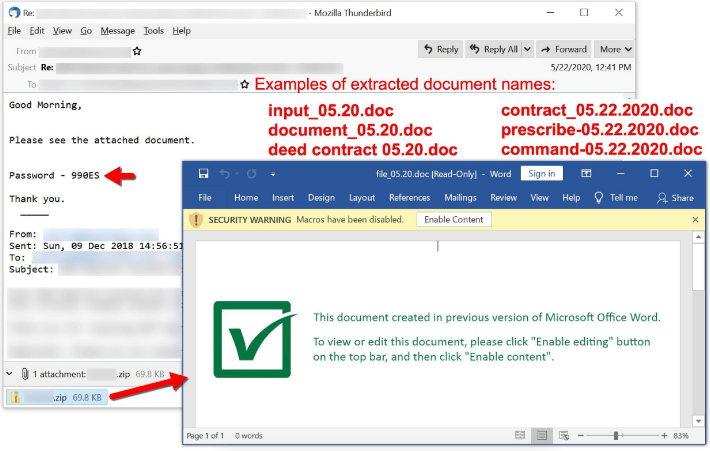The height and width of the screenshot is (451, 710).
Task: Select Print Layout view in Word status bar
Action: 541,436
